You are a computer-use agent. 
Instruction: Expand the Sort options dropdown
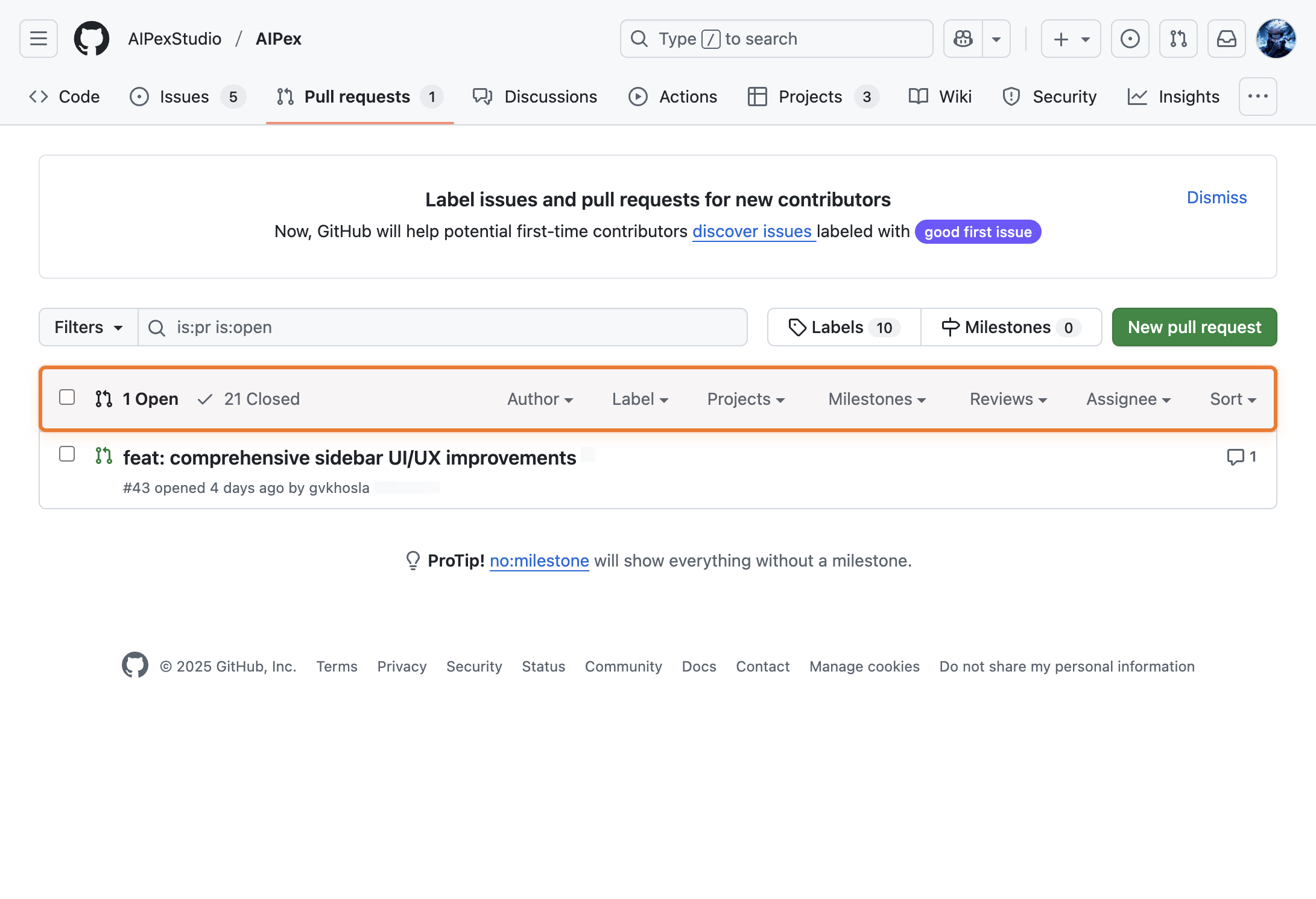[1232, 399]
